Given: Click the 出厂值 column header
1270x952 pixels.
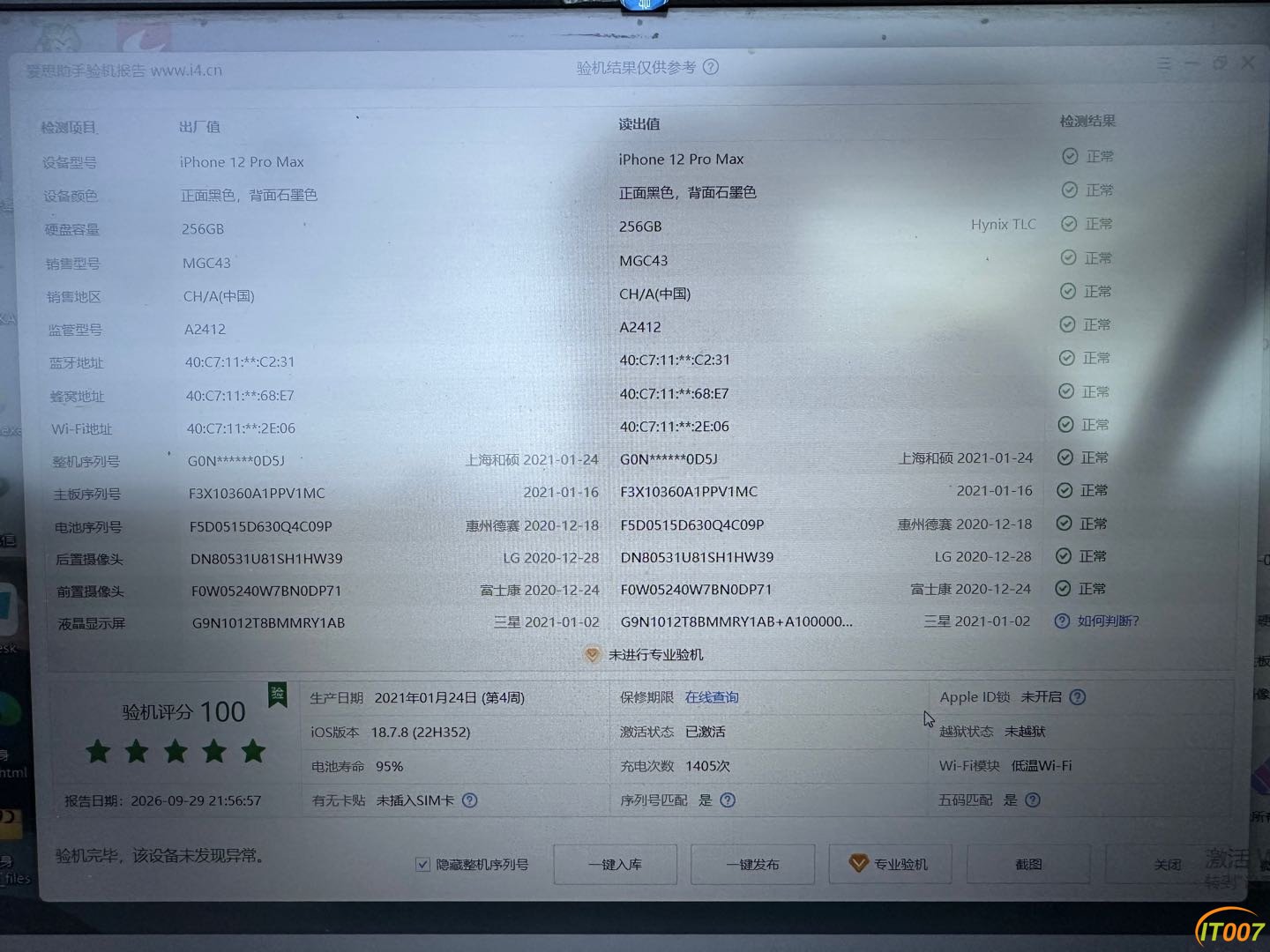Looking at the screenshot, I should pos(199,127).
